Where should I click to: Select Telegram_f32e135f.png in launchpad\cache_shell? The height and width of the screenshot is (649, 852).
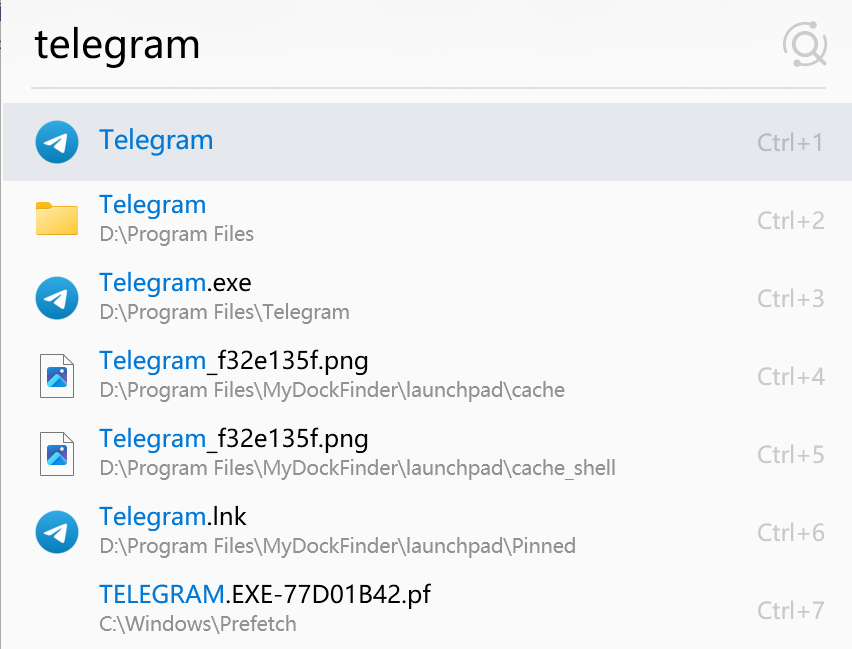pos(427,453)
